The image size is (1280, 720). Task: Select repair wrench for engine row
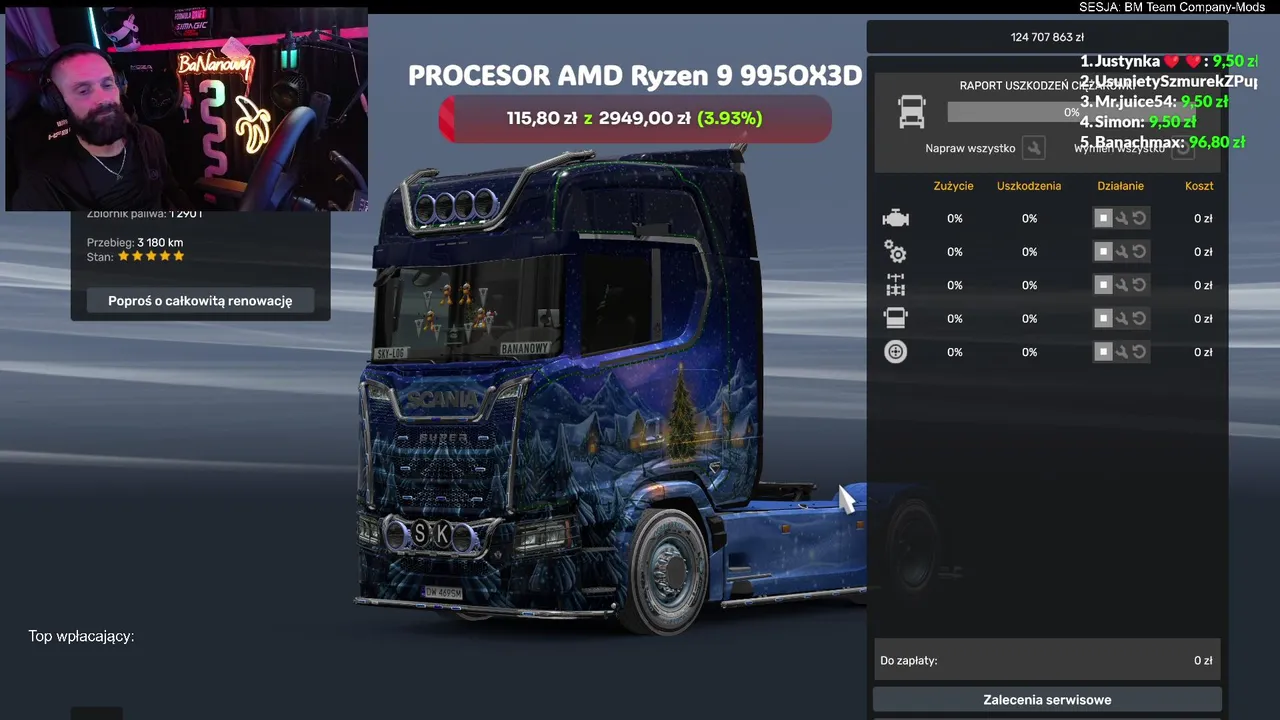pos(1121,218)
